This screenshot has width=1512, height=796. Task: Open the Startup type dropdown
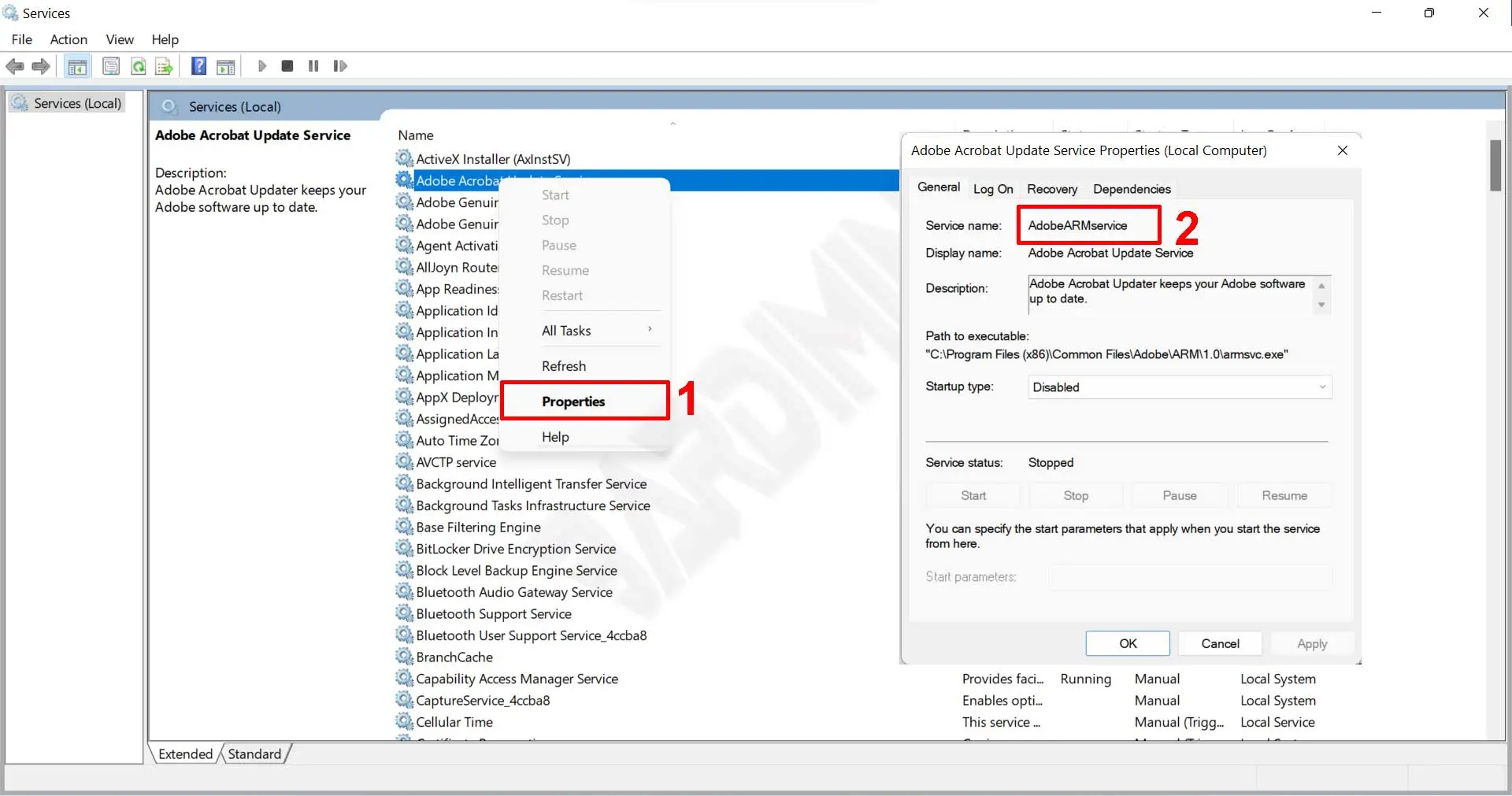1179,387
